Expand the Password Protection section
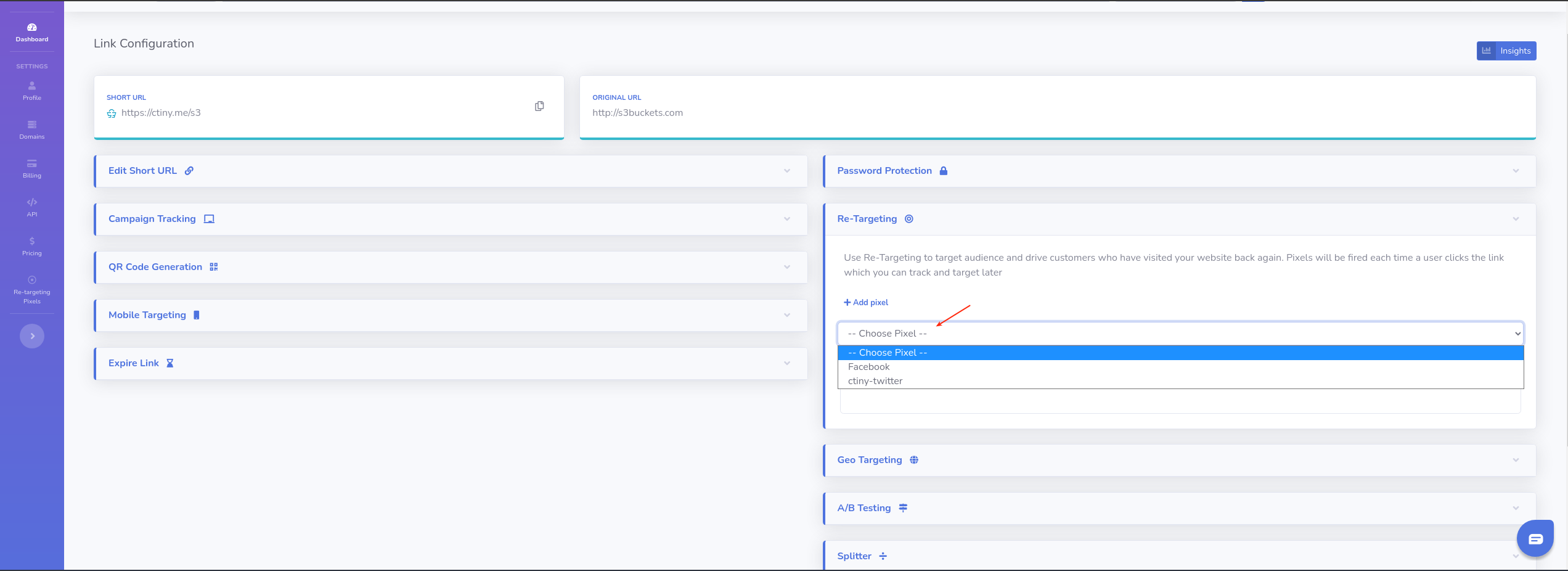 [1179, 171]
